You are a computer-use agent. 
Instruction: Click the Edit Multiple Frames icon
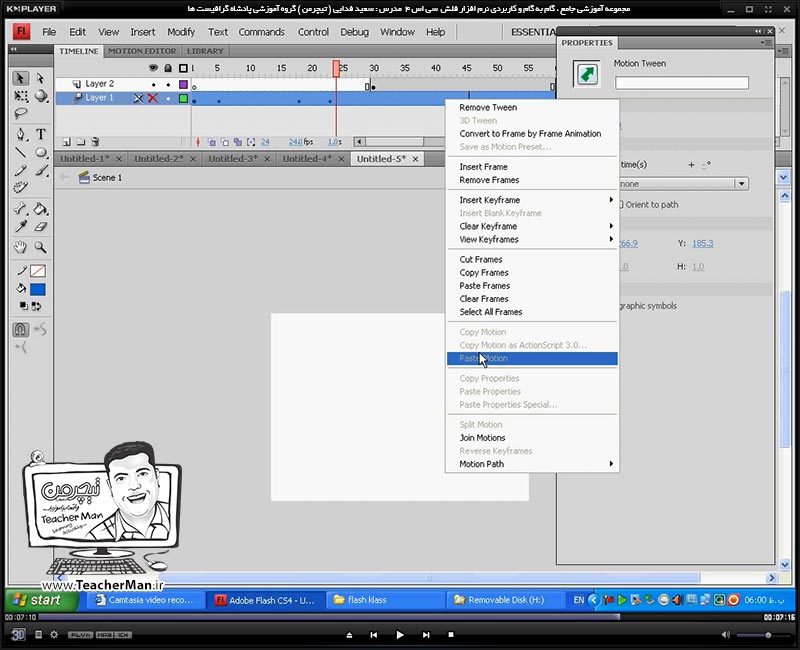238,142
